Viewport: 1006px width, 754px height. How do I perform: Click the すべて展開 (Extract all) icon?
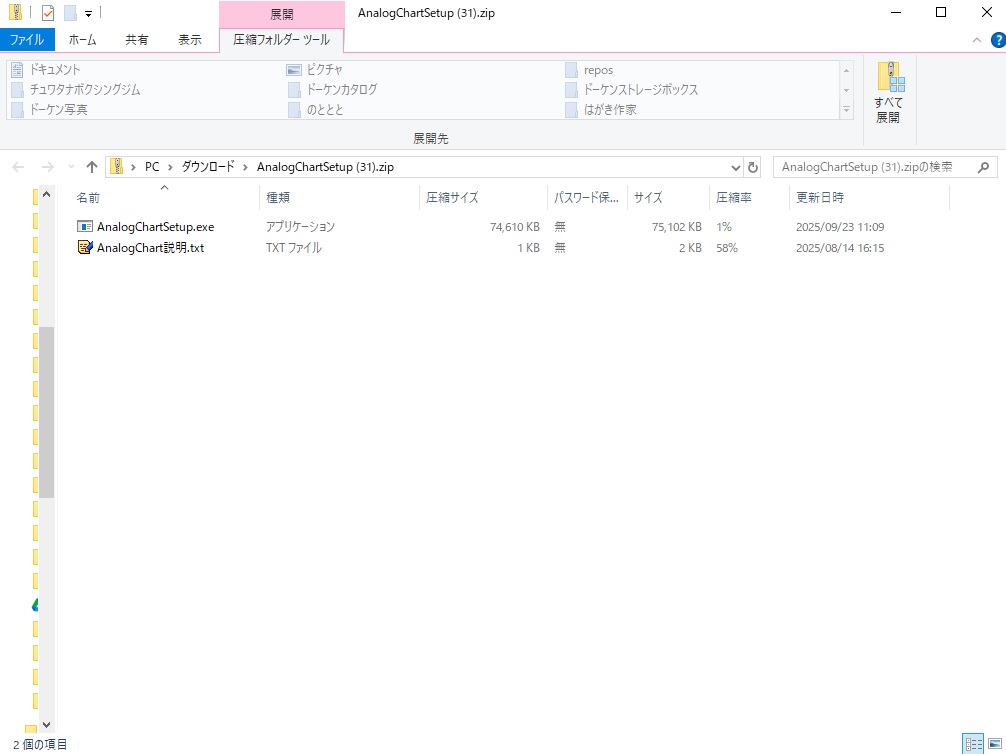coord(888,93)
